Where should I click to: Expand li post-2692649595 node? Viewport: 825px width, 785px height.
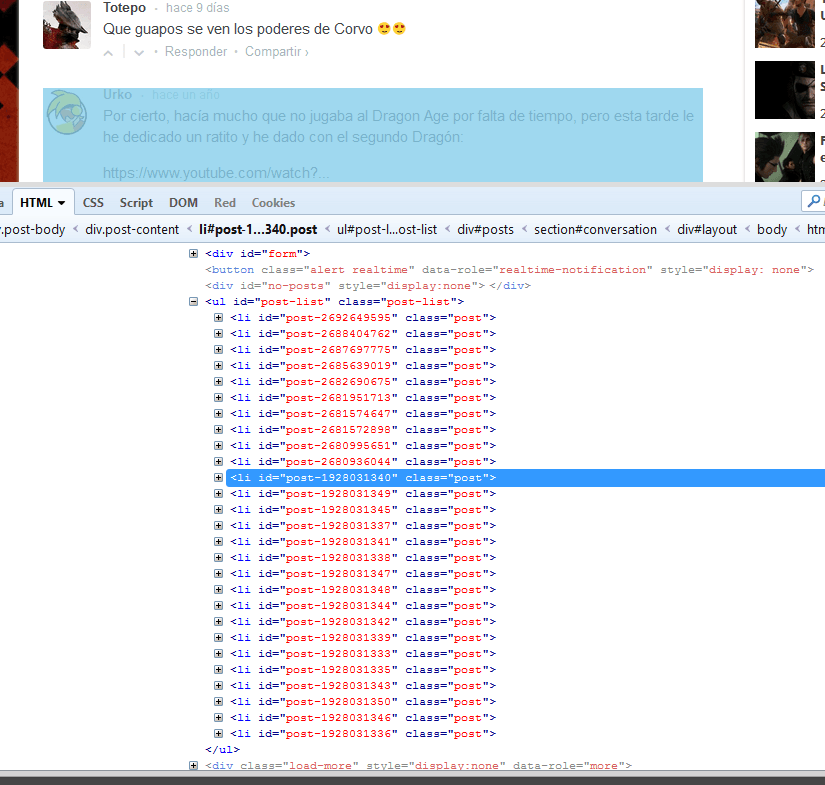(x=218, y=317)
